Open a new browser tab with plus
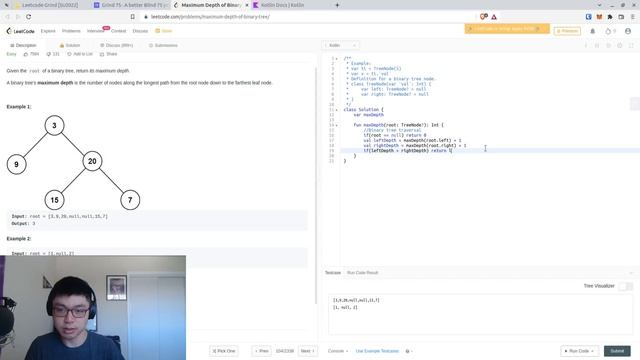 pyautogui.click(x=337, y=5)
